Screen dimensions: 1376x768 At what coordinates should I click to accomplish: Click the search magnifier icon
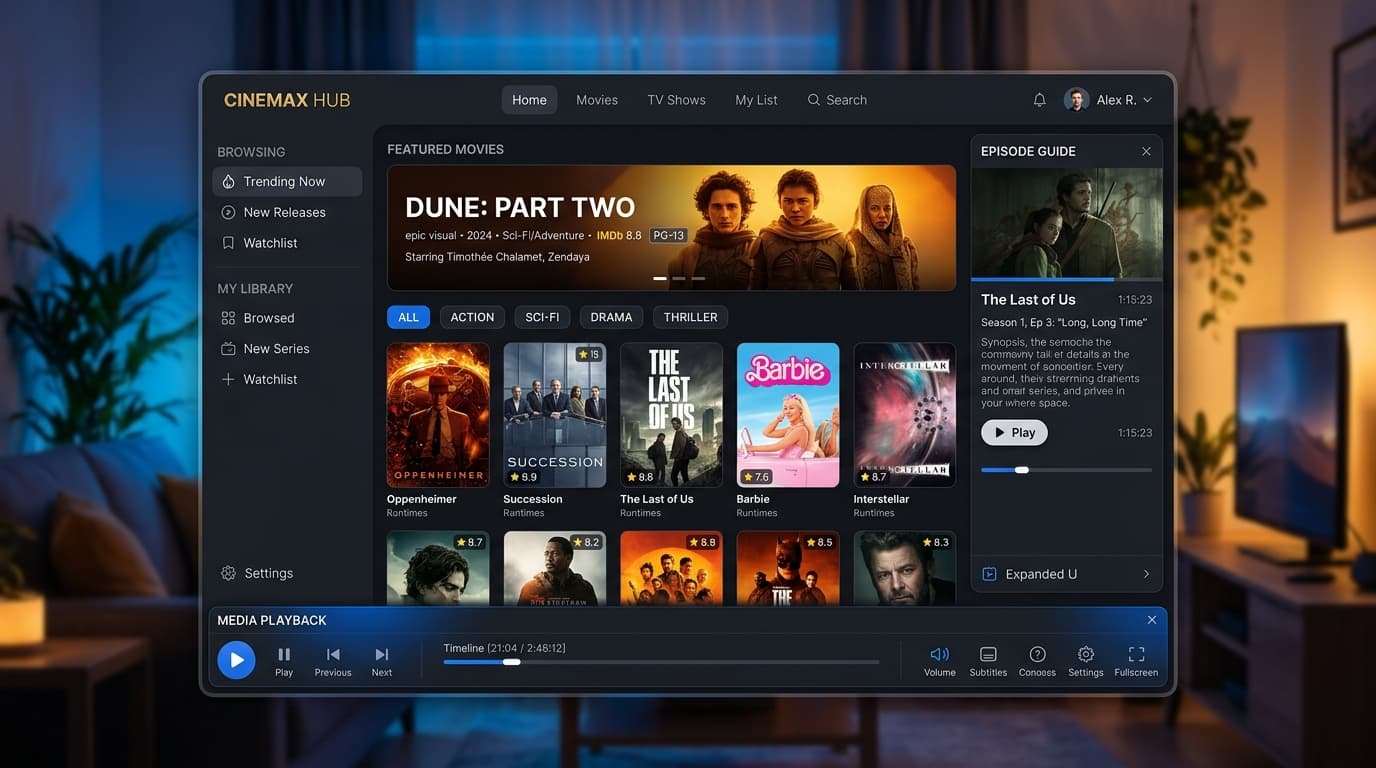tap(814, 100)
